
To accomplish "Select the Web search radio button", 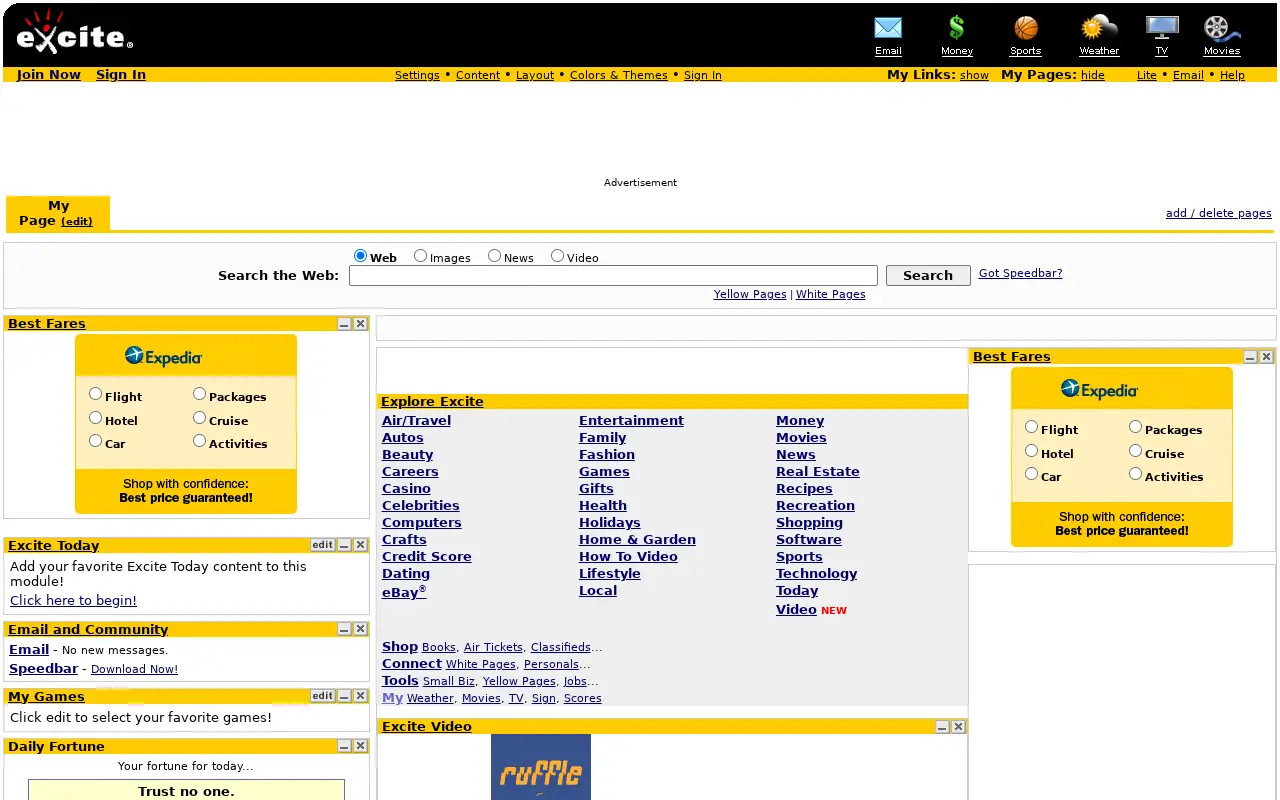I will pyautogui.click(x=361, y=256).
